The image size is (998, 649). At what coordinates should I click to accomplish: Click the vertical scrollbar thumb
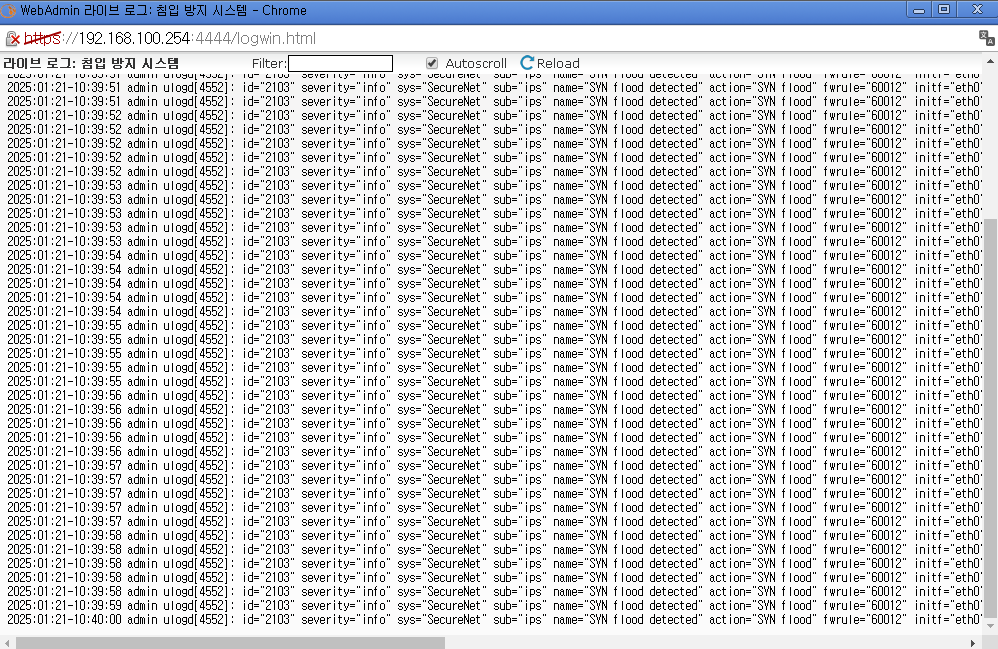[990, 418]
